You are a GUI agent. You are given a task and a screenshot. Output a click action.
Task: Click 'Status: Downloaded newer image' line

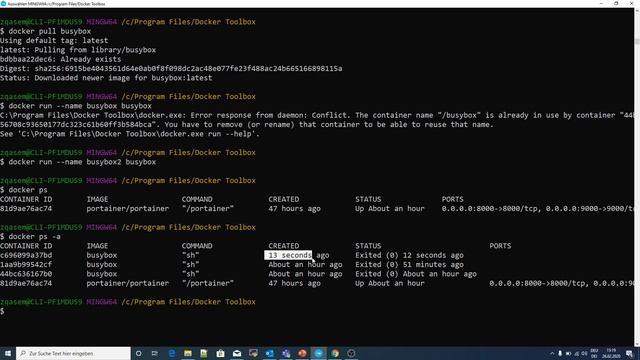[x=106, y=78]
